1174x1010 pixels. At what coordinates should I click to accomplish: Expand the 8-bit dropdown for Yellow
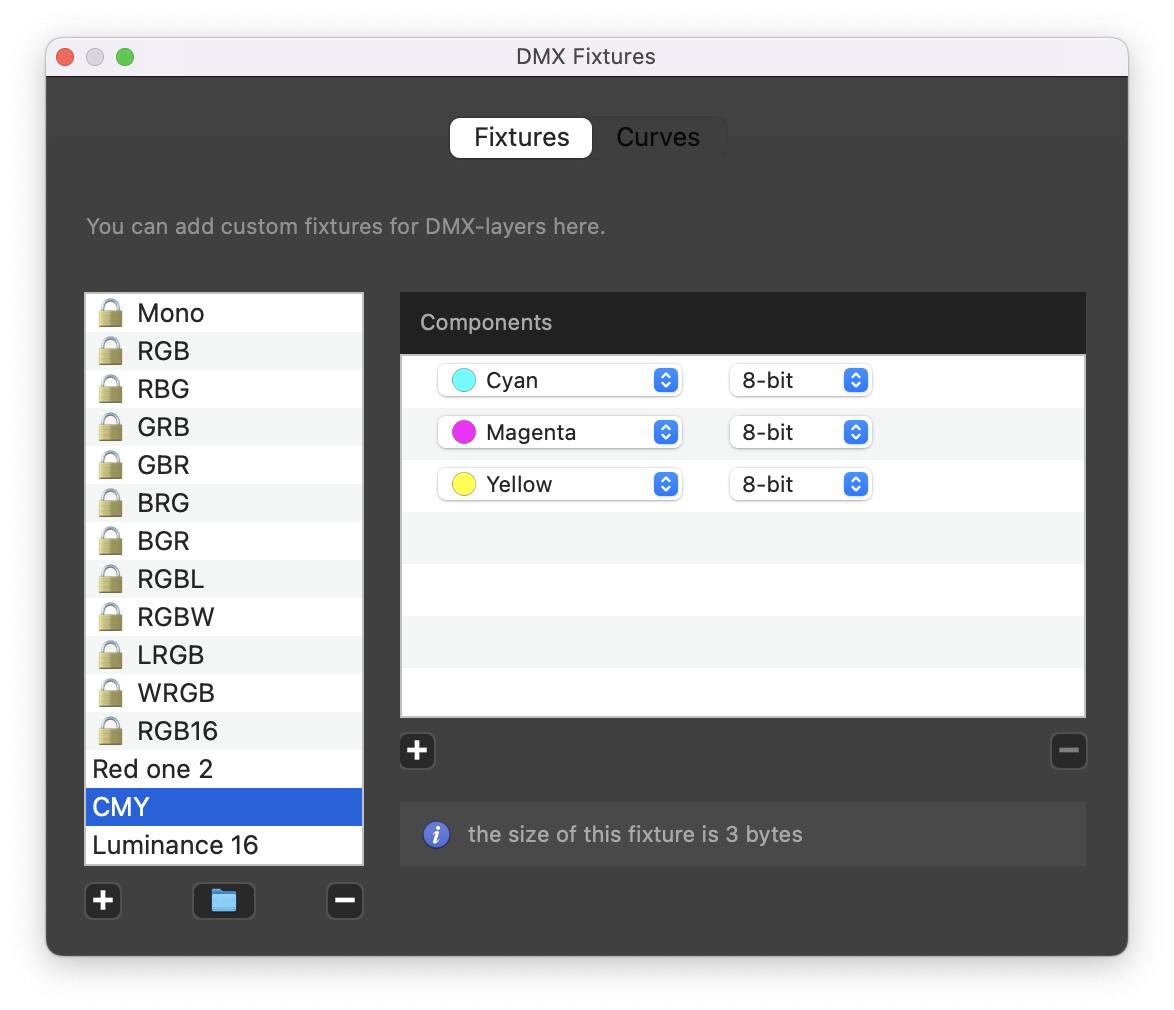pyautogui.click(x=800, y=484)
